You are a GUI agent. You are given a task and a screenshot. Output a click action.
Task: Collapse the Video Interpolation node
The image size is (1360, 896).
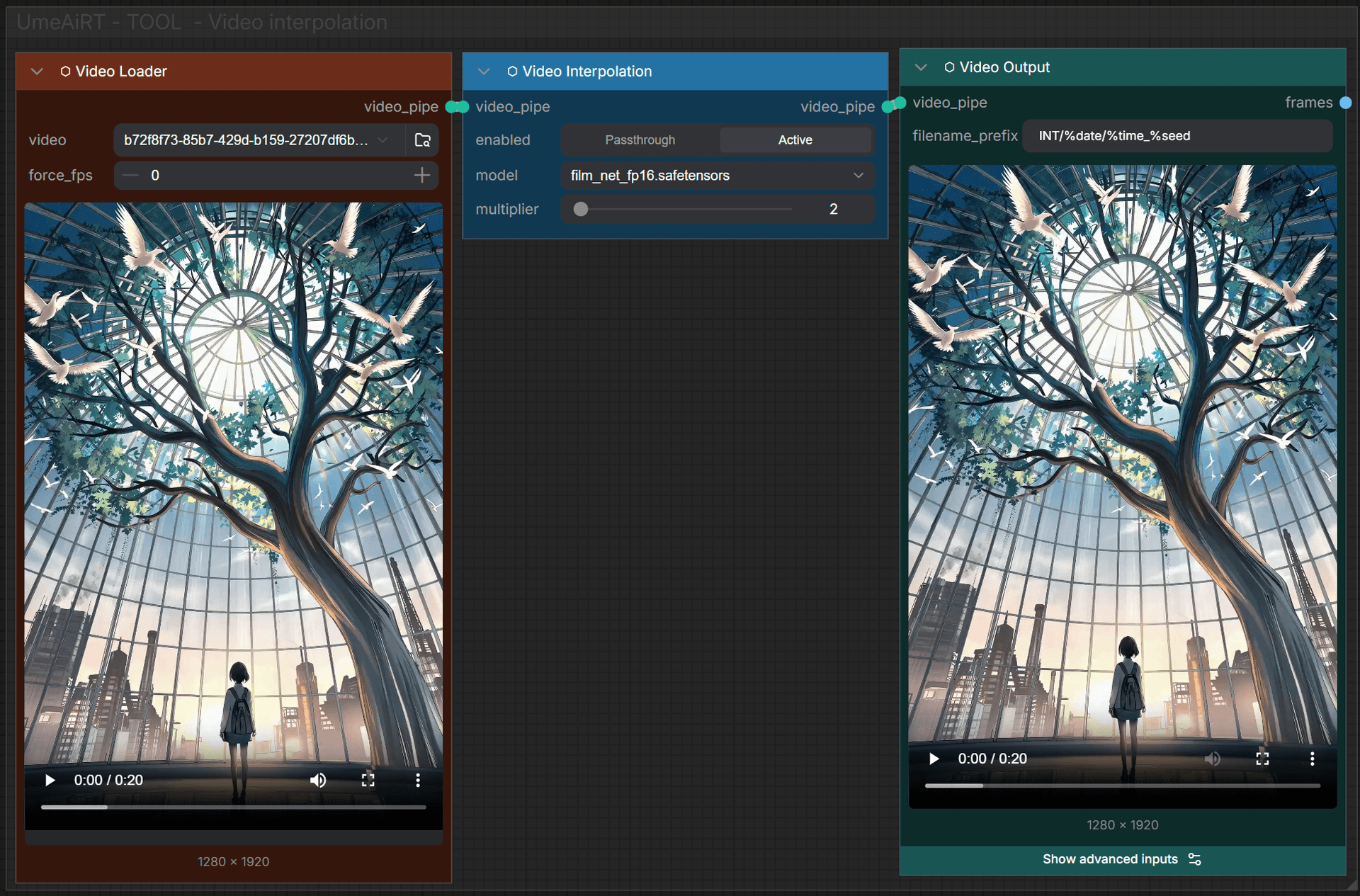point(484,72)
